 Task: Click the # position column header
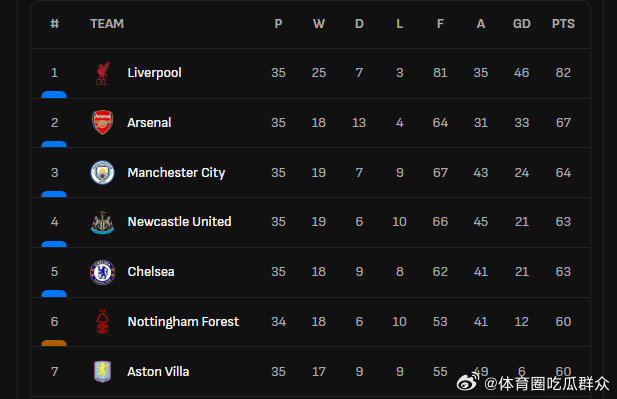pos(55,24)
